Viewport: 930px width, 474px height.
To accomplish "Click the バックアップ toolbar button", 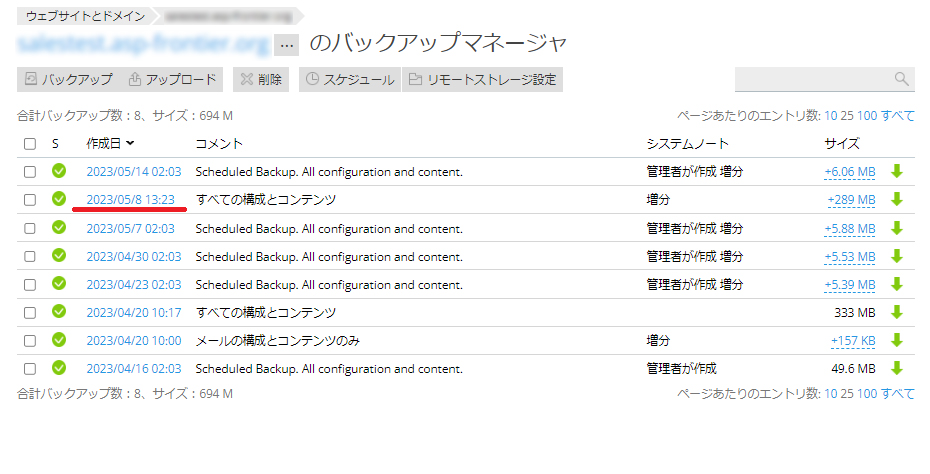I will pos(69,79).
